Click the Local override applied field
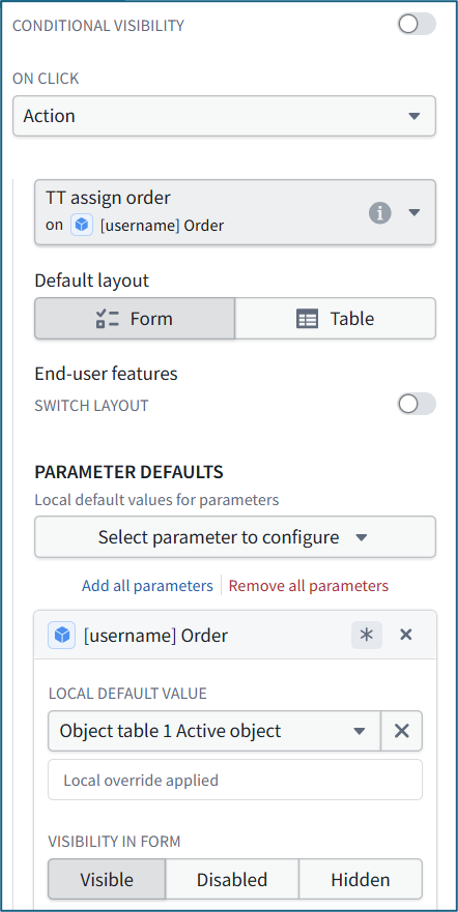 235,779
